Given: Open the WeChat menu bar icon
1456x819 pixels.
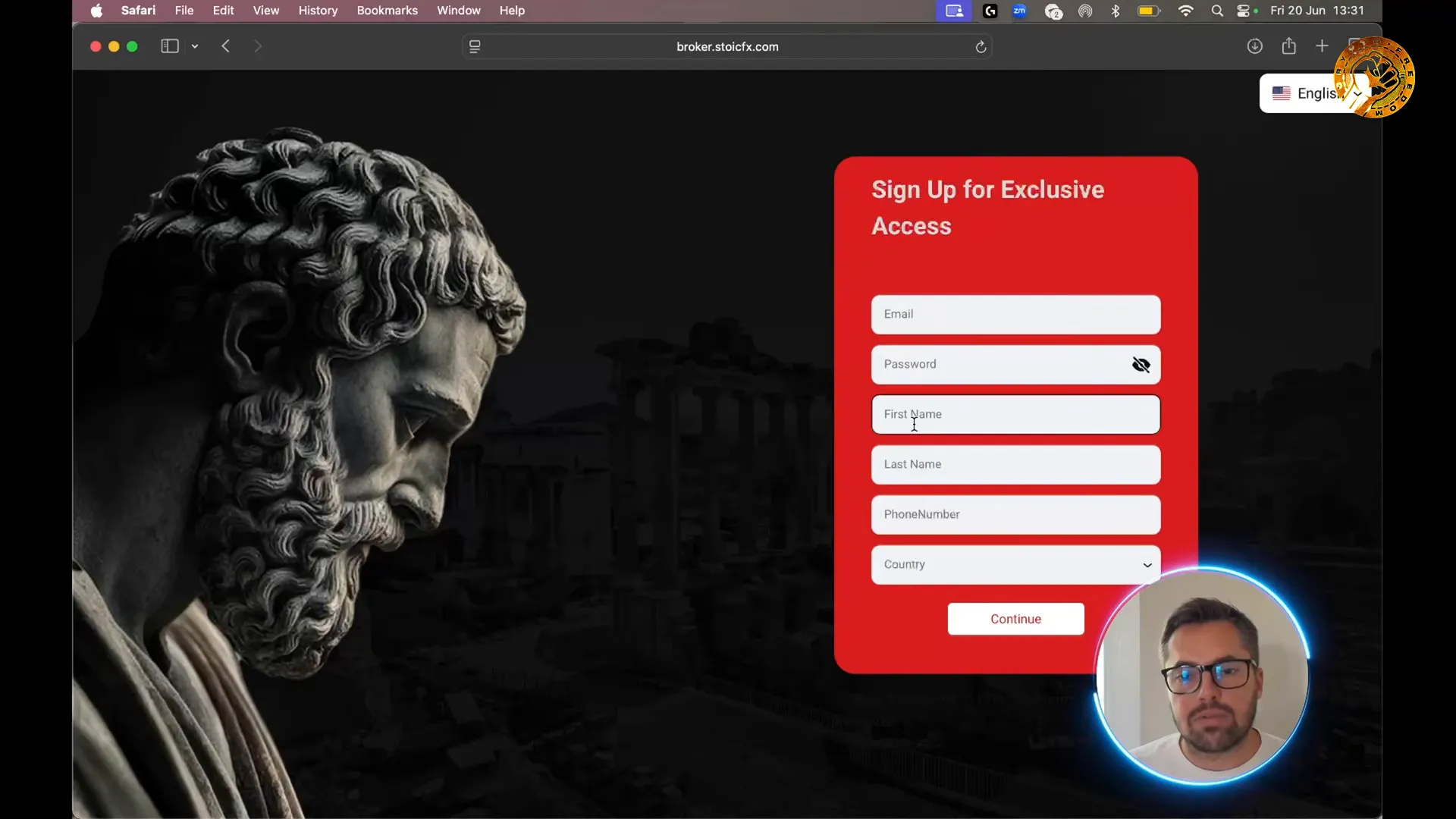Looking at the screenshot, I should click(1053, 11).
